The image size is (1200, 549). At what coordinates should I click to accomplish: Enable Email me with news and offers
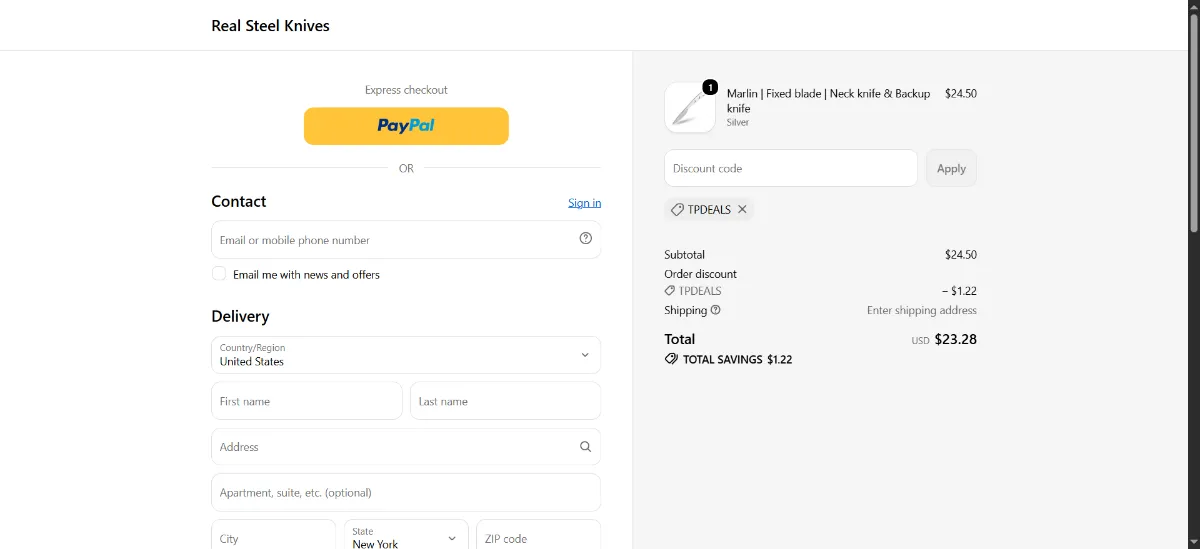coord(219,274)
